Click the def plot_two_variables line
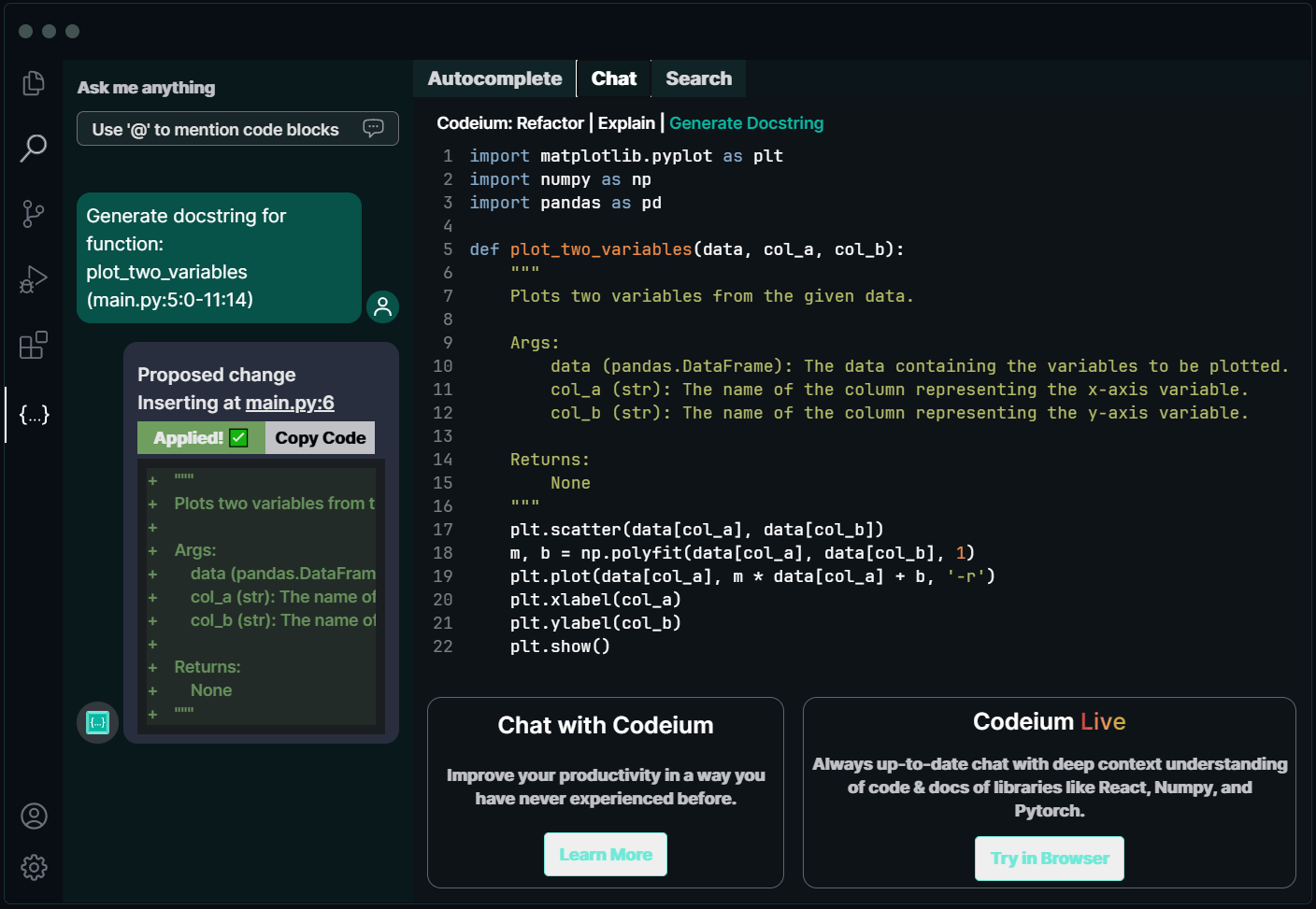The width and height of the screenshot is (1316, 909). coord(686,249)
